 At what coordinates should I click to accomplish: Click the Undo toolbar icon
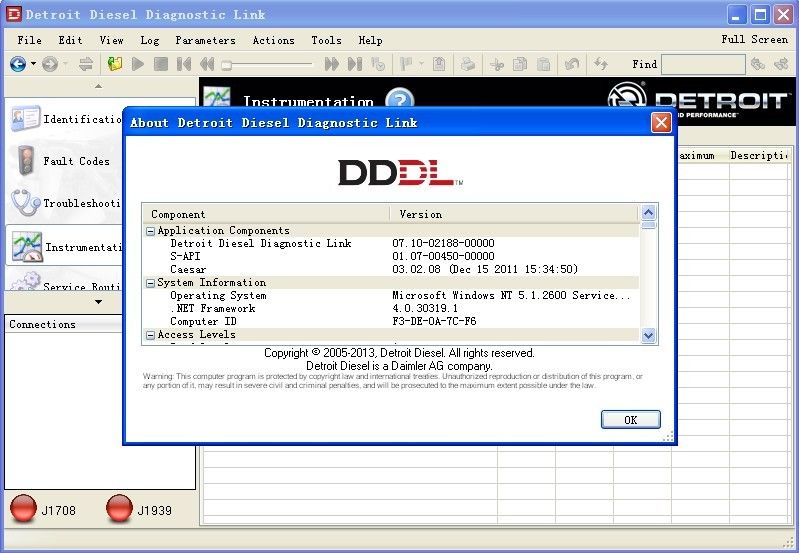[572, 64]
